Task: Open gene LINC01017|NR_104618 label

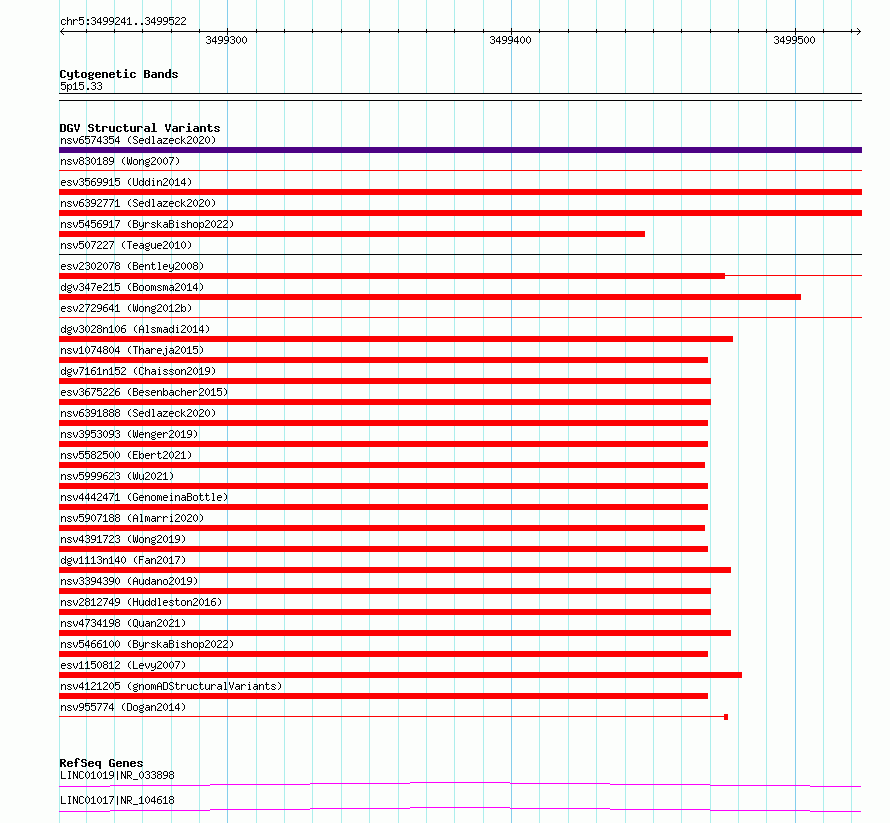Action: [x=117, y=800]
